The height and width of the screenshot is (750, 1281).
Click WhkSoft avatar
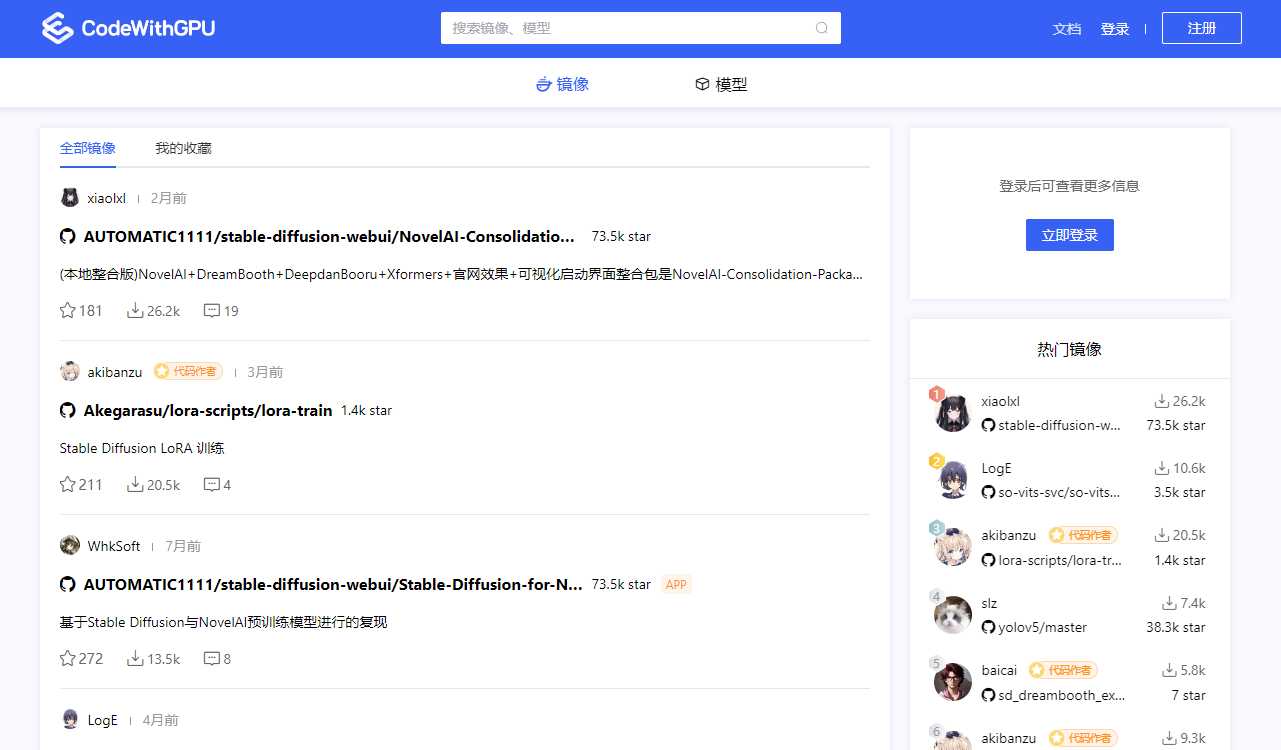click(70, 545)
